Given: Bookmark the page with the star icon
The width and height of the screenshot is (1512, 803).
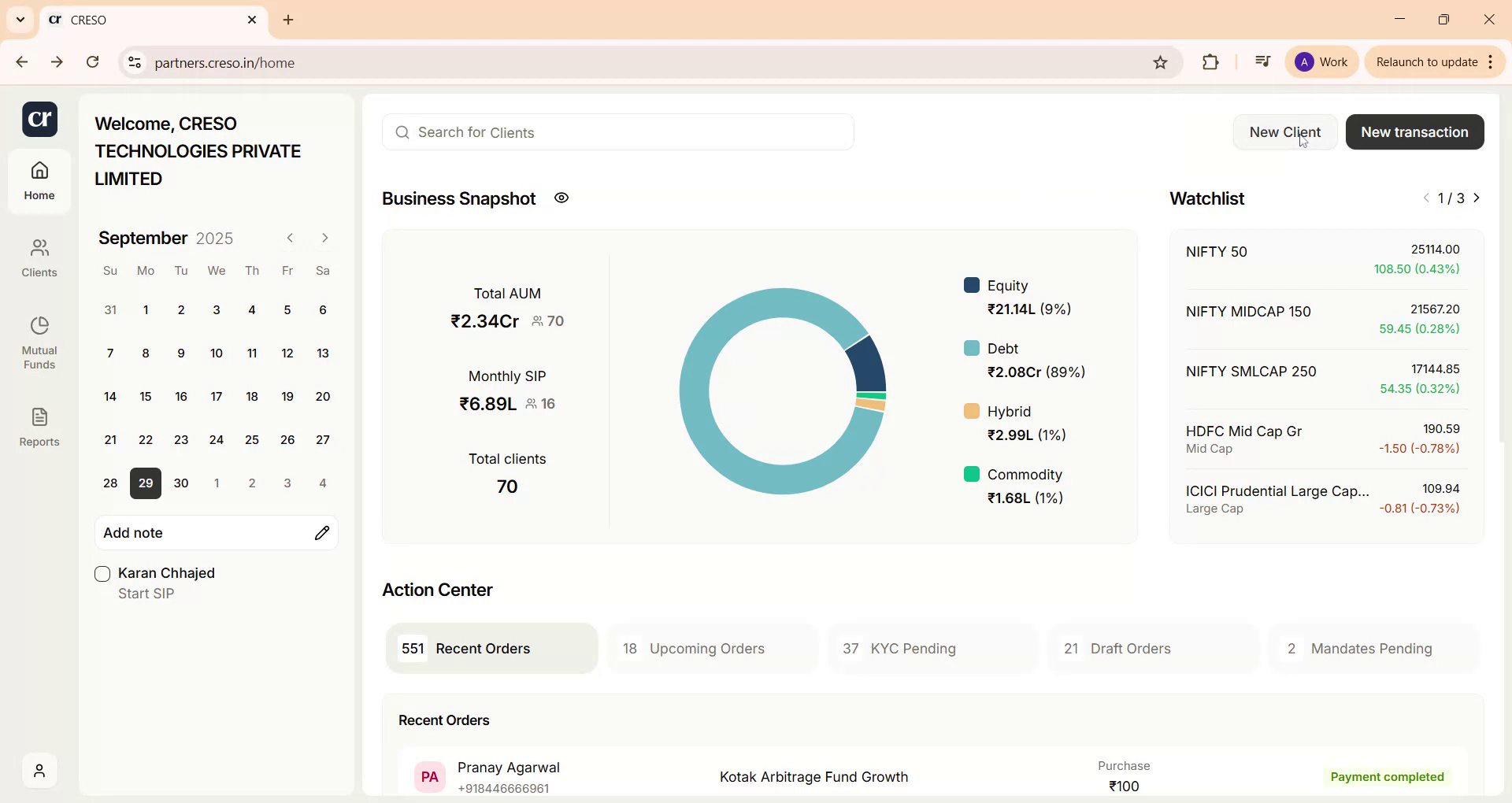Looking at the screenshot, I should (1160, 62).
